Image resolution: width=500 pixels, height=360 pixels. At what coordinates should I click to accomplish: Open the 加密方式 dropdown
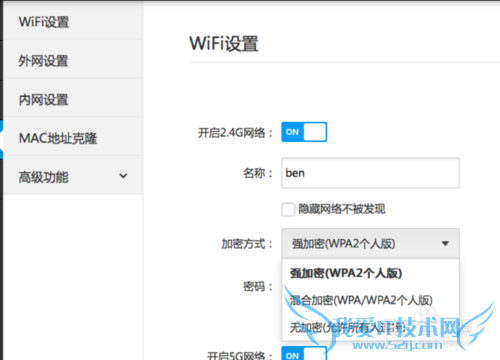click(370, 243)
